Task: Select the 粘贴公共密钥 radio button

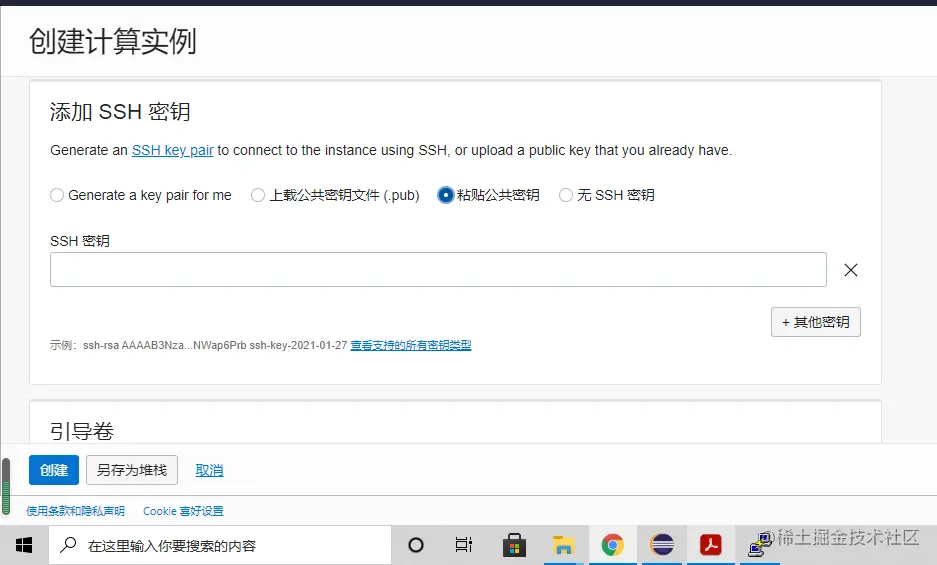Action: coord(446,195)
